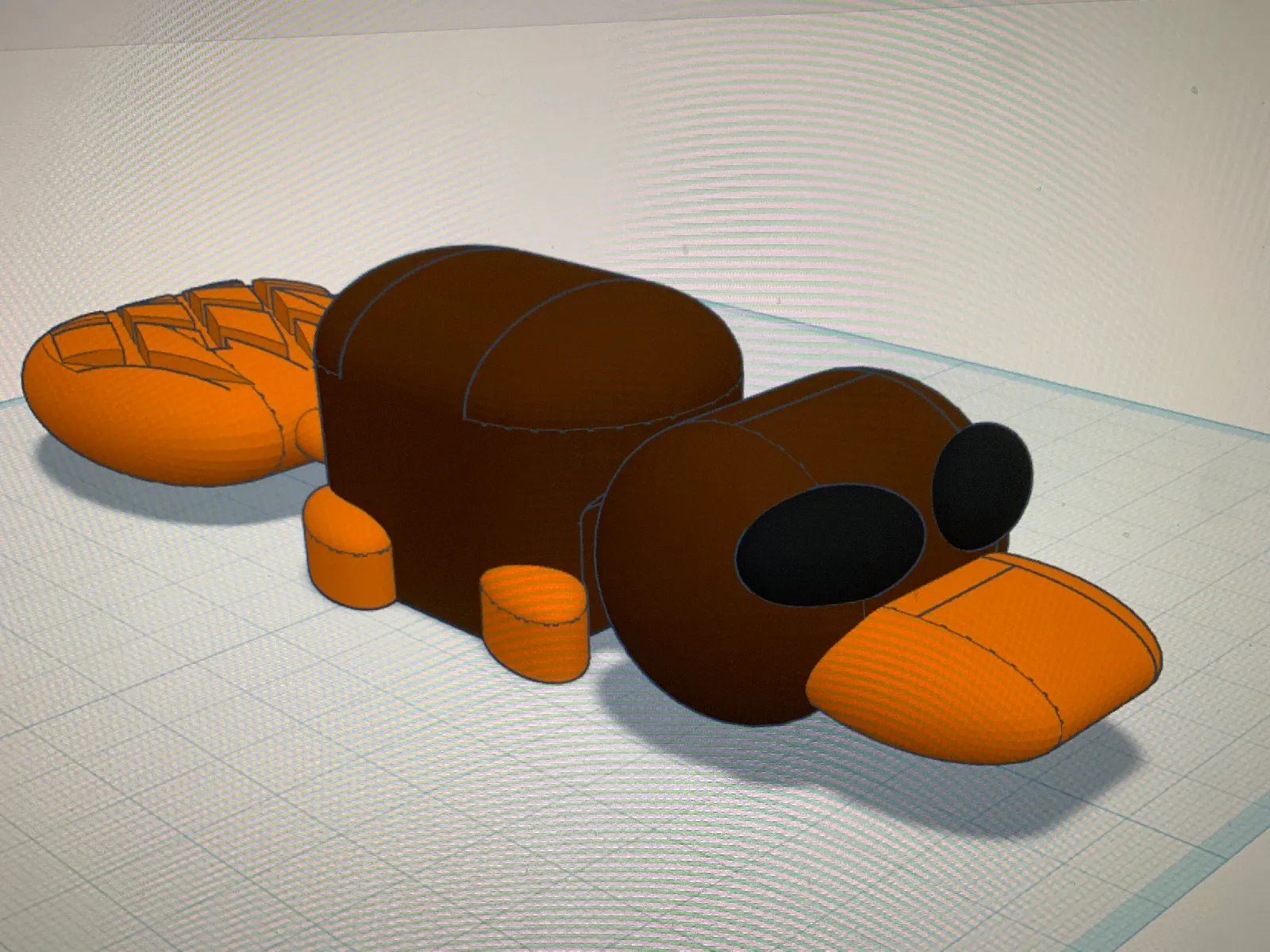Screen dimensions: 1270x952
Task: Select the orange foot closest to the tail
Action: coord(348,547)
